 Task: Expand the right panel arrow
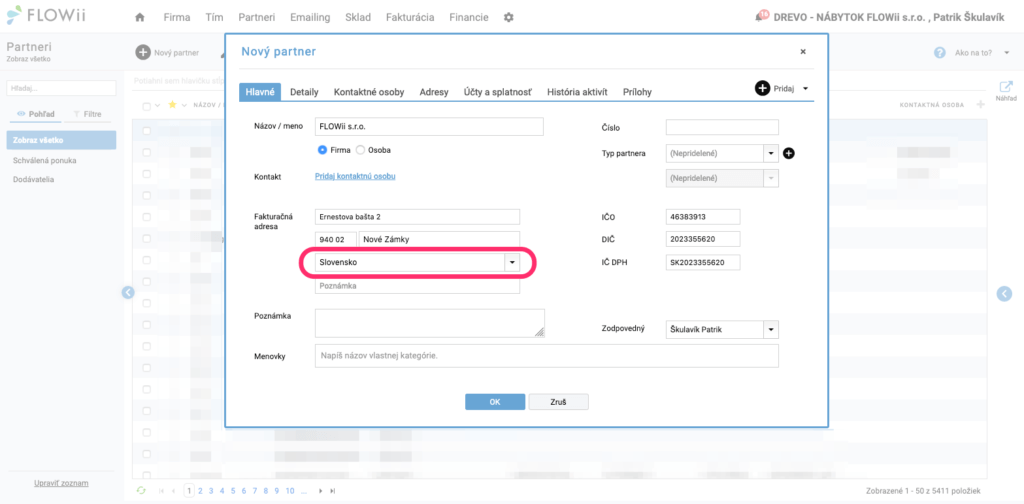(1004, 294)
